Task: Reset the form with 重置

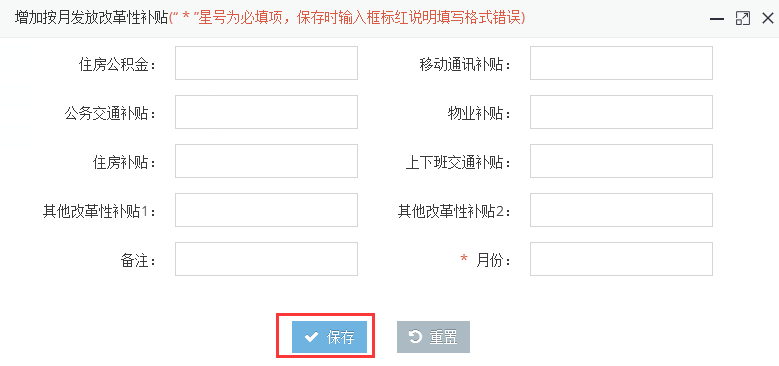Action: tap(433, 337)
